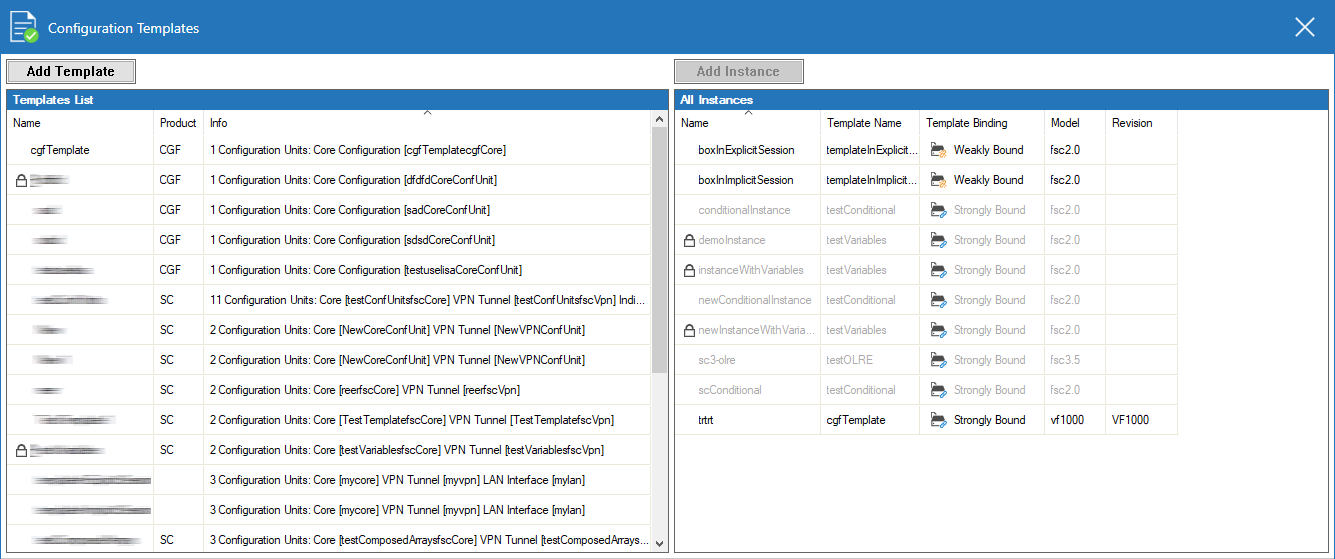
Task: Click the disabled Add Instance button
Action: 738,71
